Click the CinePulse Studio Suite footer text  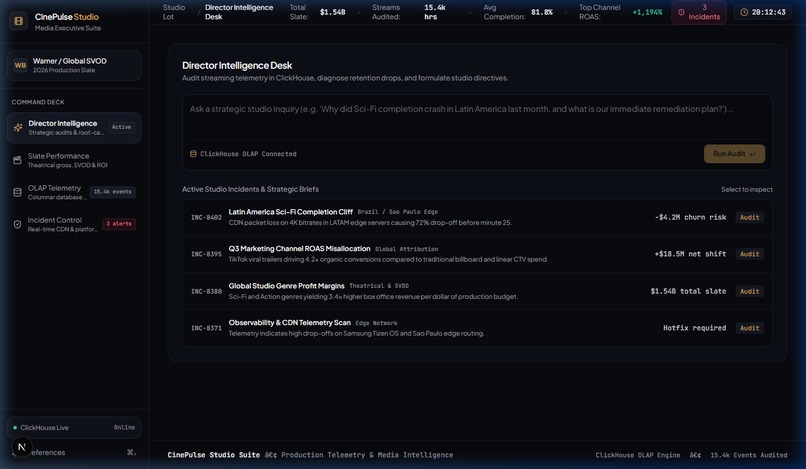coord(213,455)
